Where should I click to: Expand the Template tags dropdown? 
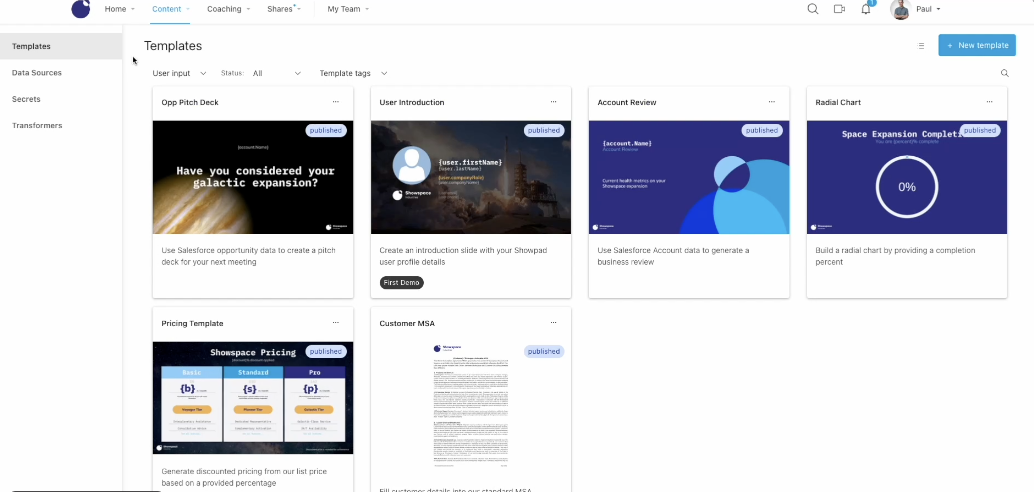353,73
